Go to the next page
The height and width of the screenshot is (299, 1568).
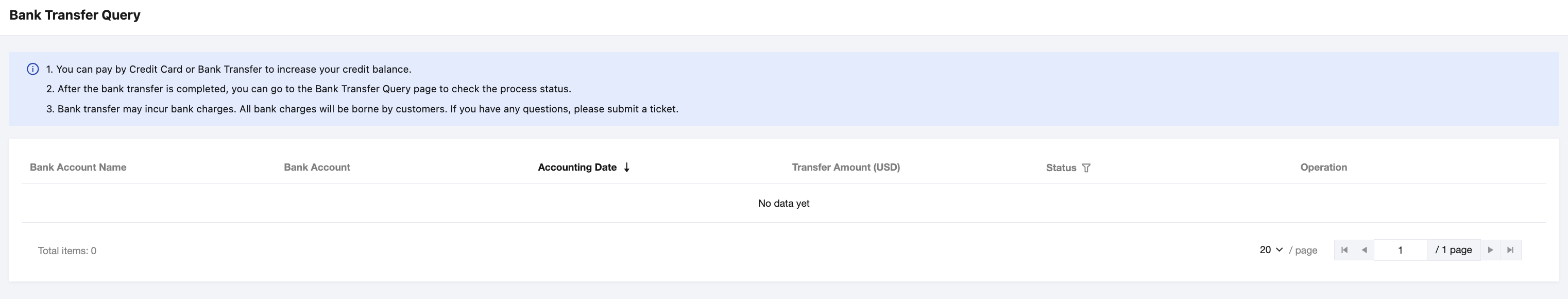1490,250
